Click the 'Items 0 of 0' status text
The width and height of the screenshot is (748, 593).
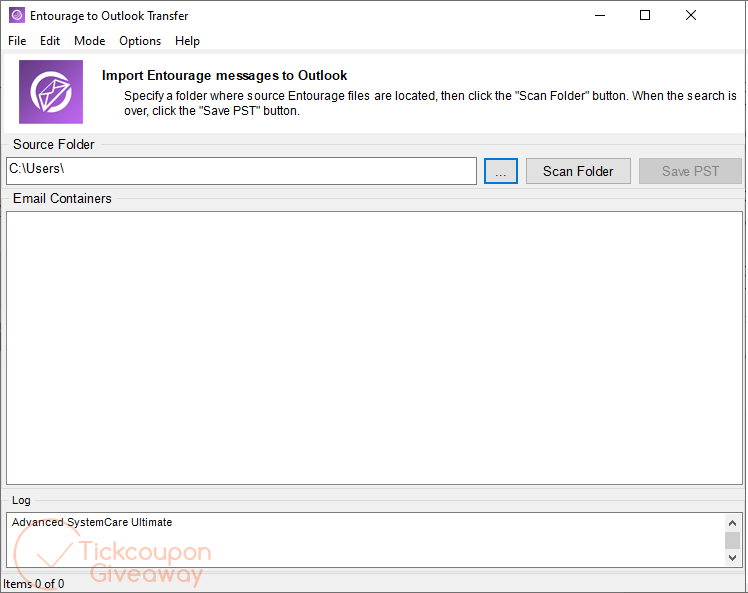pyautogui.click(x=33, y=583)
